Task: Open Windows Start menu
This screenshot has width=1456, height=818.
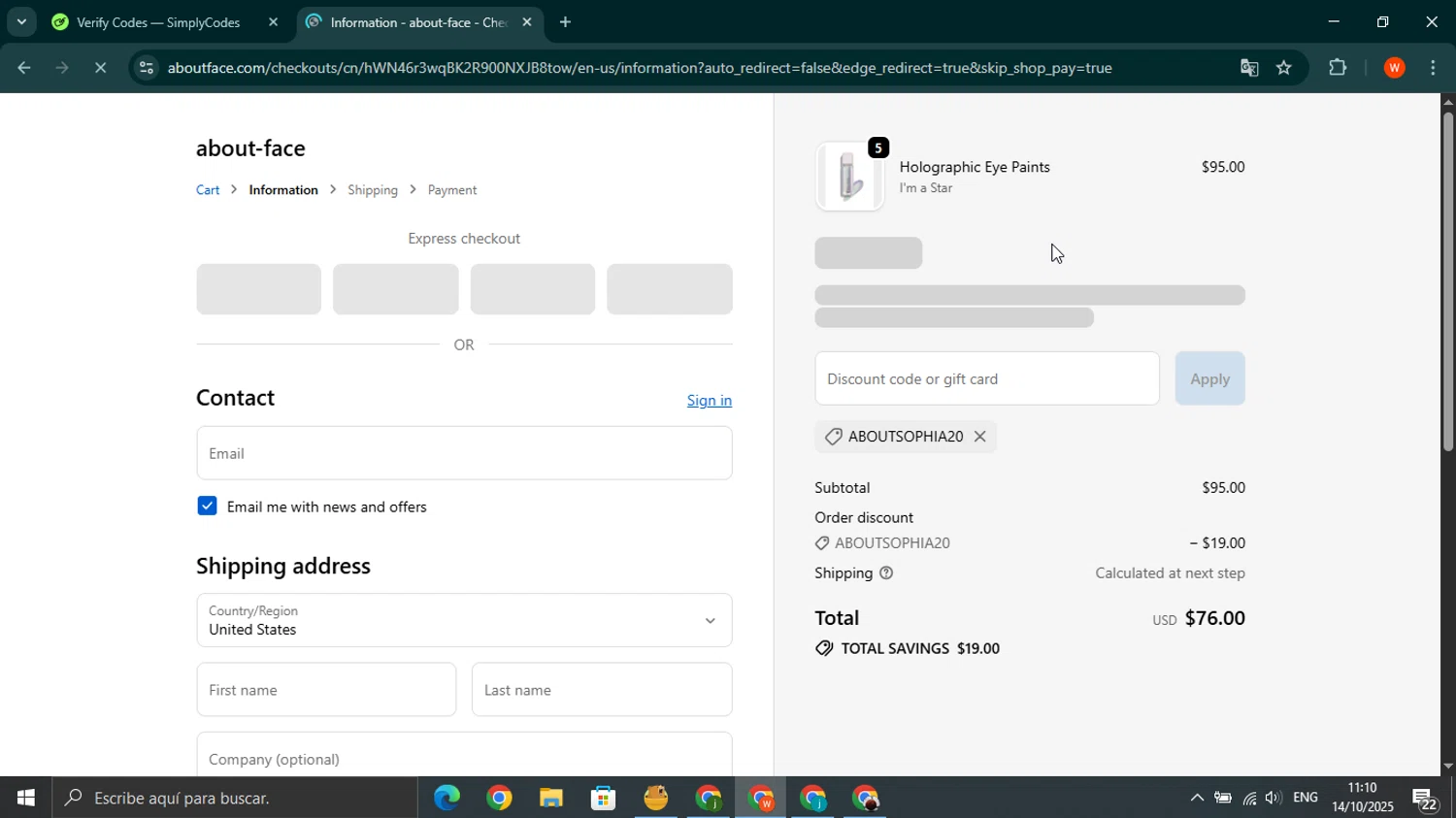Action: (25, 799)
